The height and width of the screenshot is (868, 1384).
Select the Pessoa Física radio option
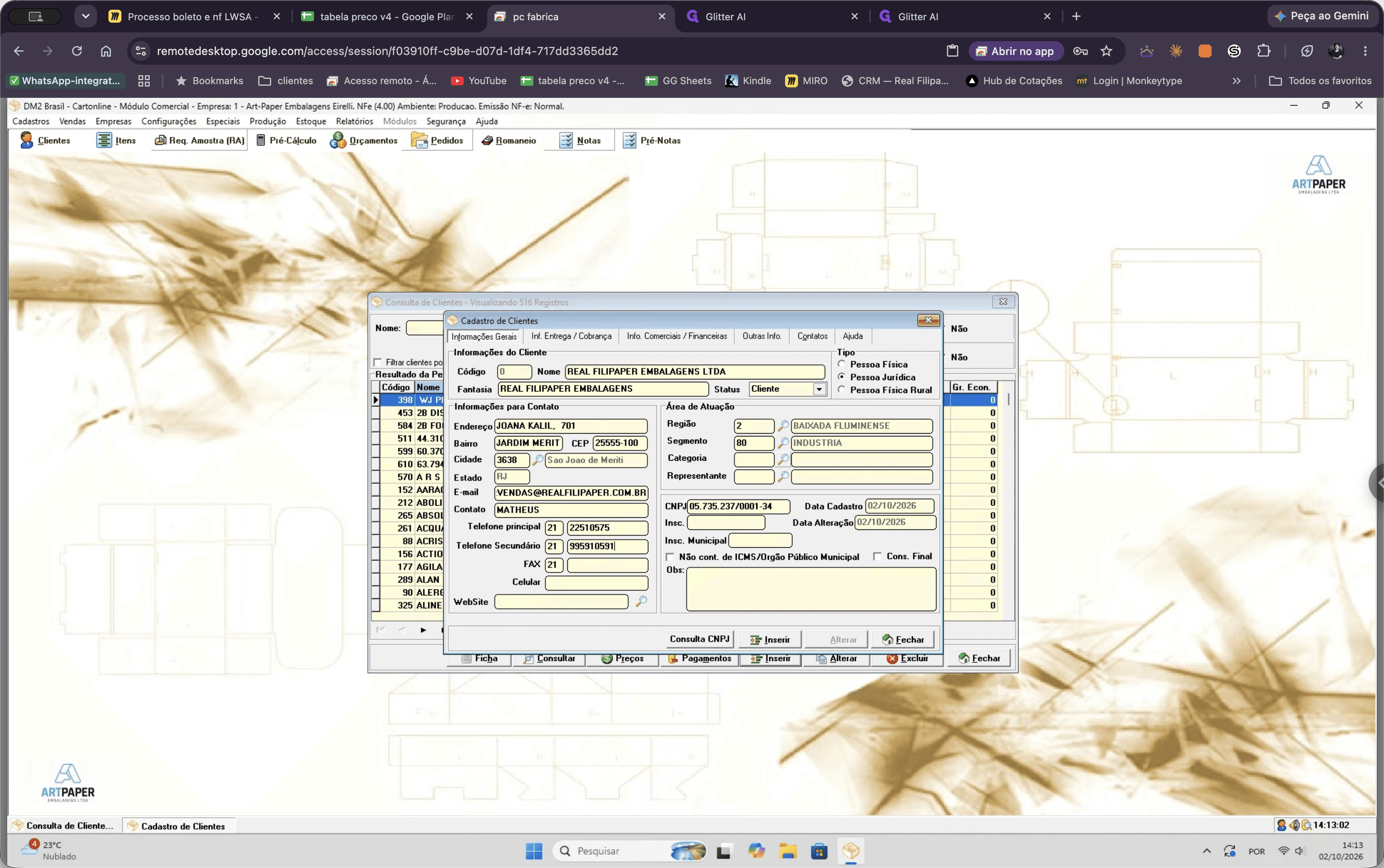pos(841,364)
